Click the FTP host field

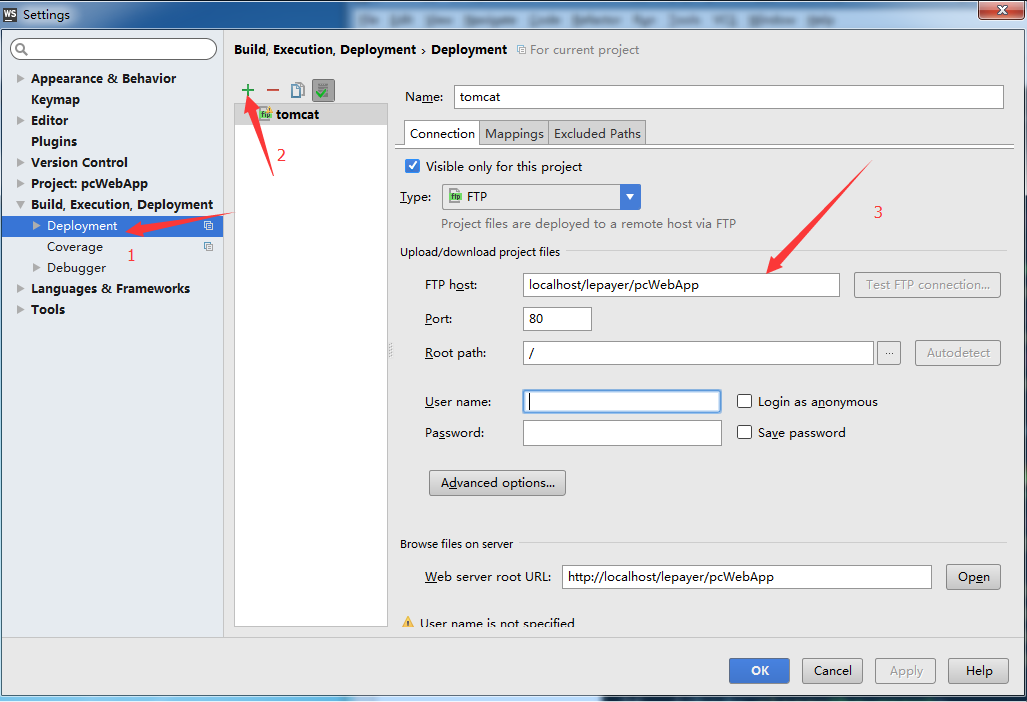(x=681, y=285)
